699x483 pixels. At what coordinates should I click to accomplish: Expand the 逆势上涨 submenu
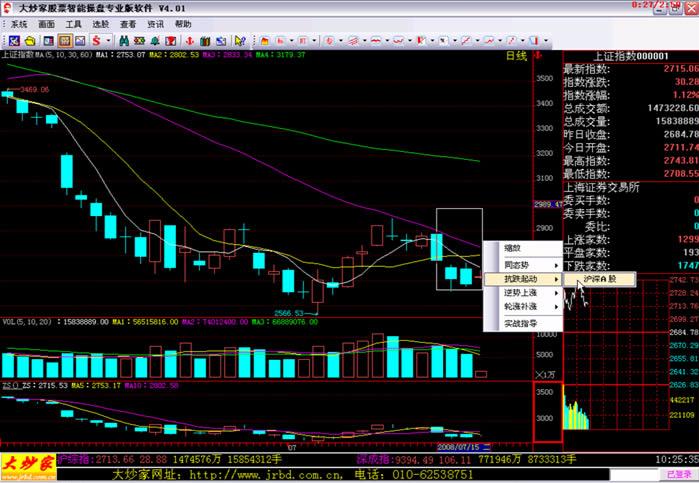coord(519,292)
